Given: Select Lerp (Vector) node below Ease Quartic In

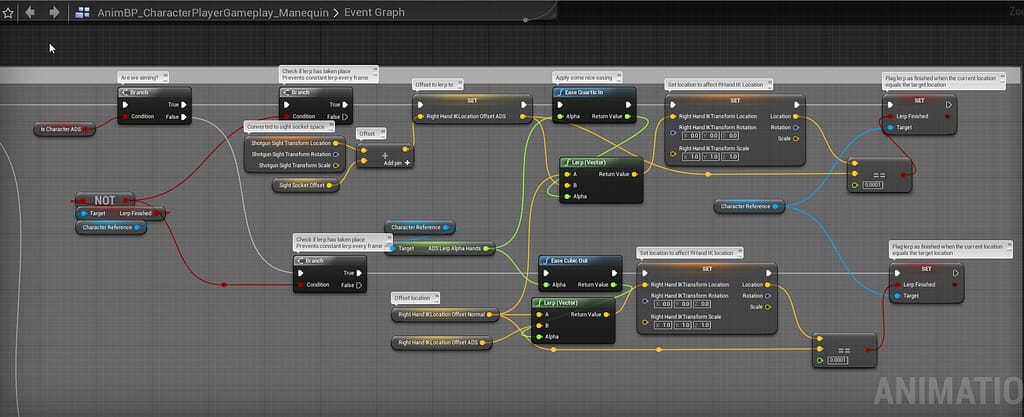Looking at the screenshot, I should [601, 180].
